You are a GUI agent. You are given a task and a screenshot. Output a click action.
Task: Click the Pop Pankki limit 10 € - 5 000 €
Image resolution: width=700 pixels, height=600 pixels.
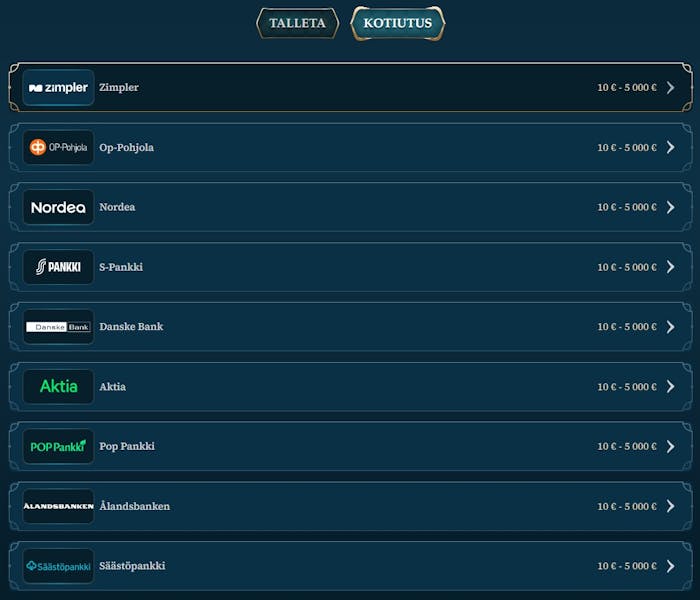(627, 446)
